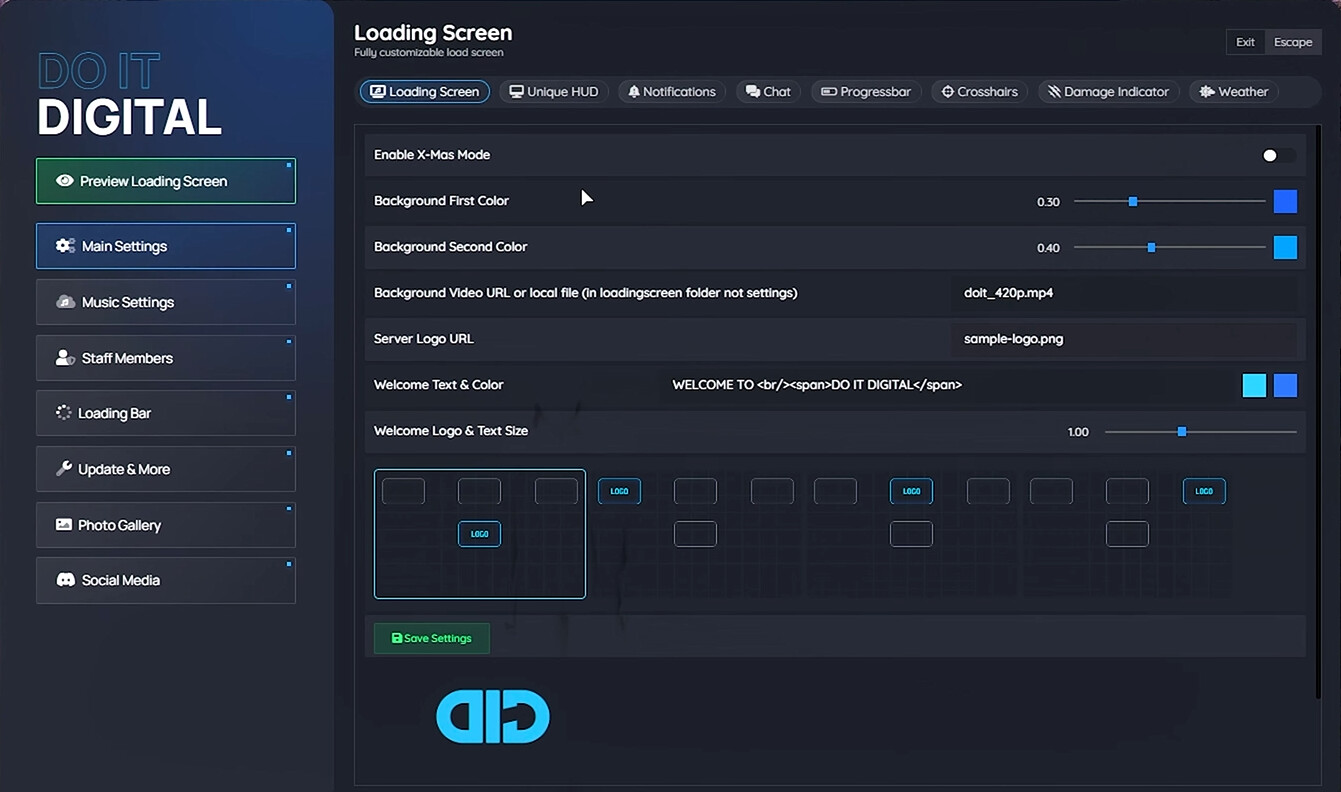The height and width of the screenshot is (792, 1341).
Task: Click the spinner icon for Loading Bar
Action: (64, 413)
